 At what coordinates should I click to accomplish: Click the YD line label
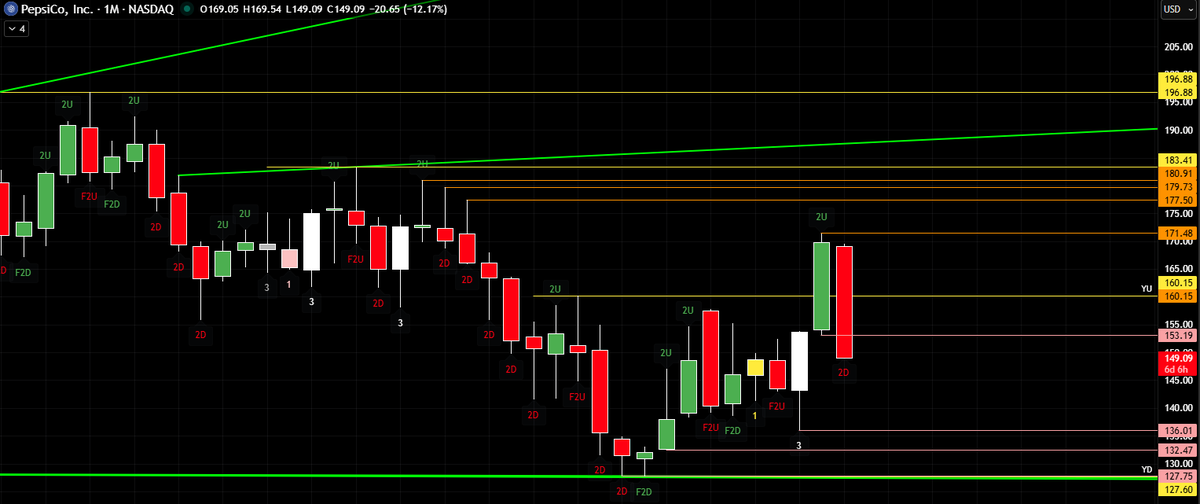click(x=1147, y=469)
